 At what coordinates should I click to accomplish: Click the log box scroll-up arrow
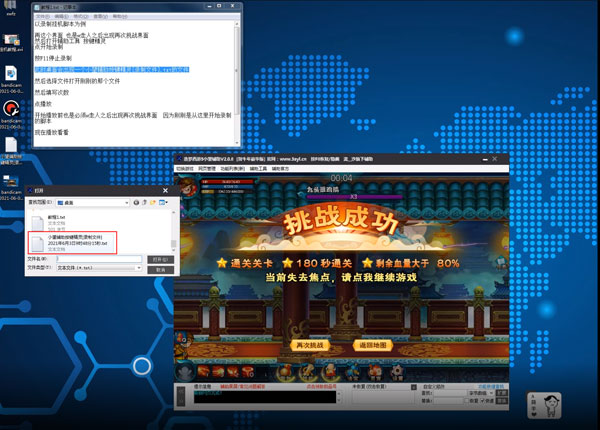click(x=339, y=393)
